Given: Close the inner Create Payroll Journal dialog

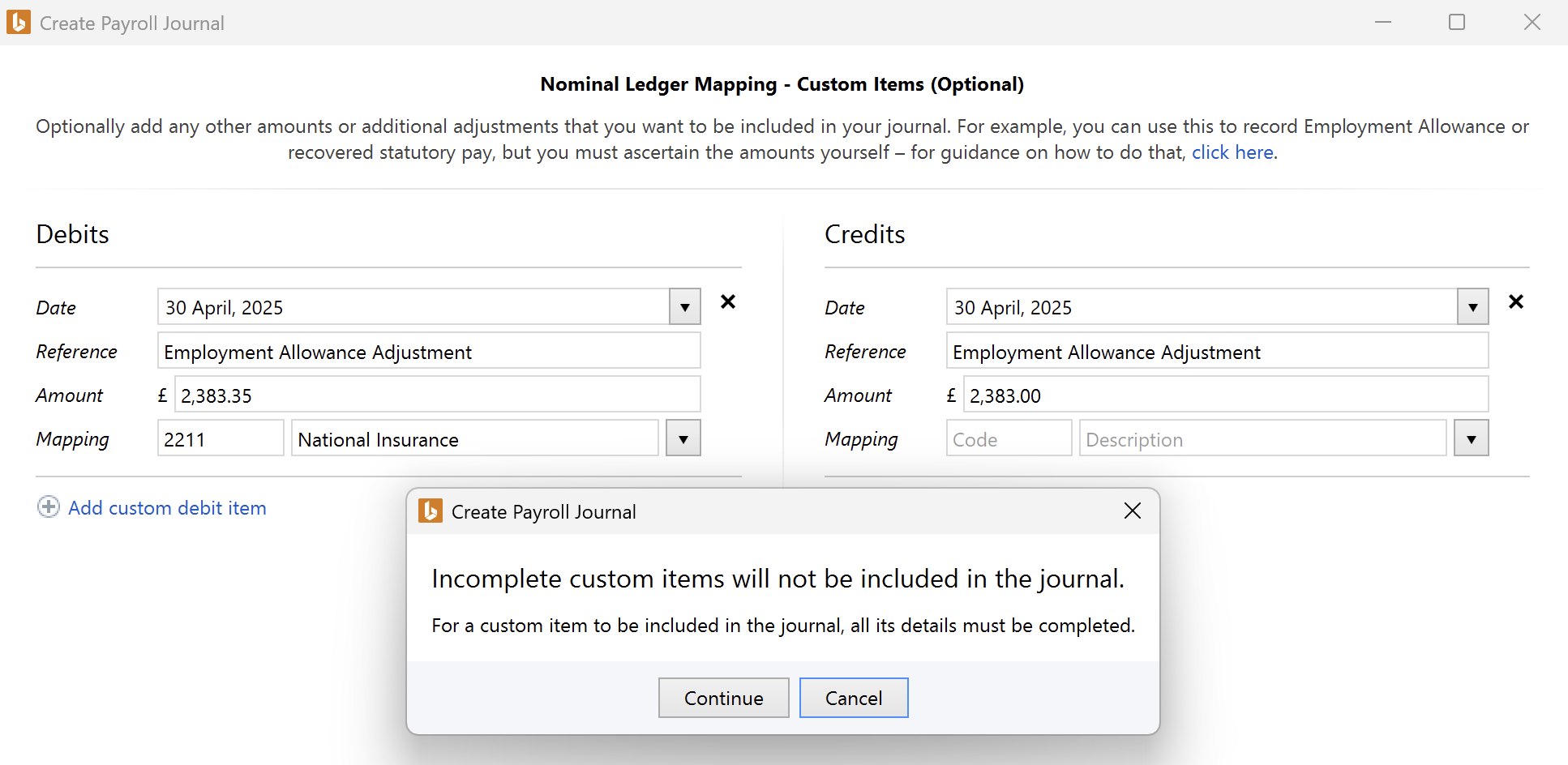Looking at the screenshot, I should point(1133,511).
